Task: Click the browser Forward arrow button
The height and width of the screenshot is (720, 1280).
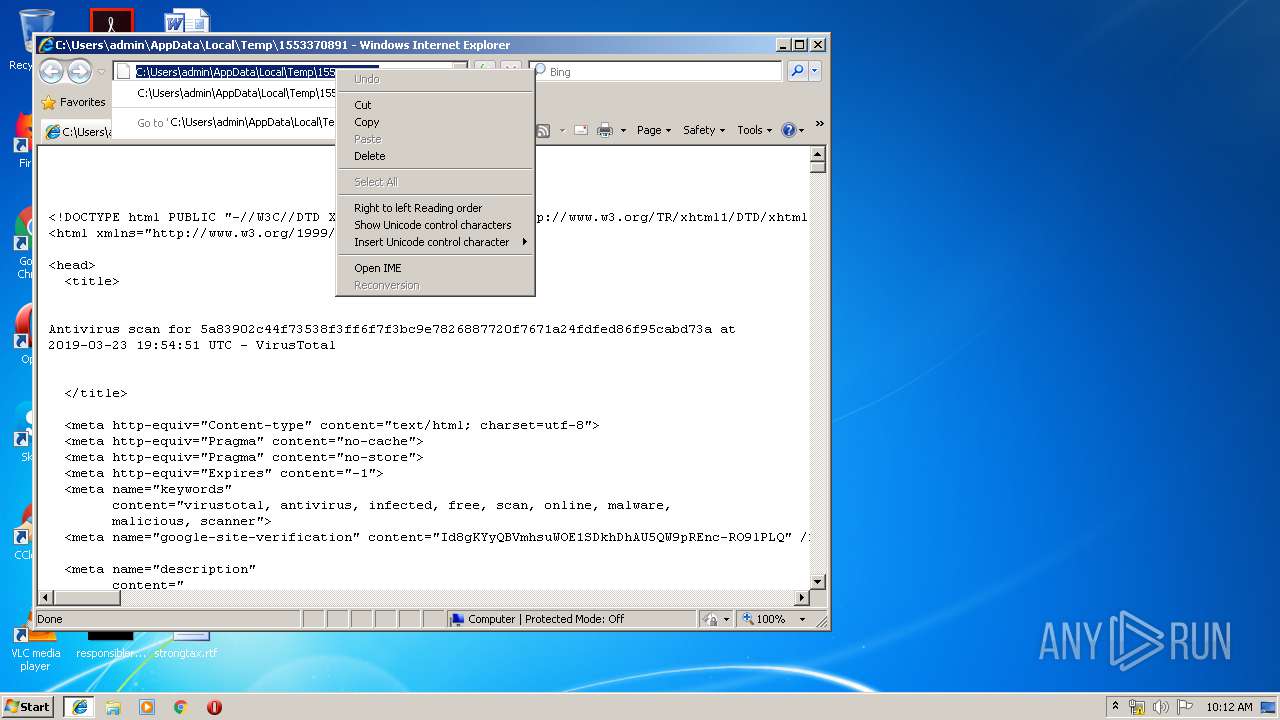Action: click(x=79, y=71)
